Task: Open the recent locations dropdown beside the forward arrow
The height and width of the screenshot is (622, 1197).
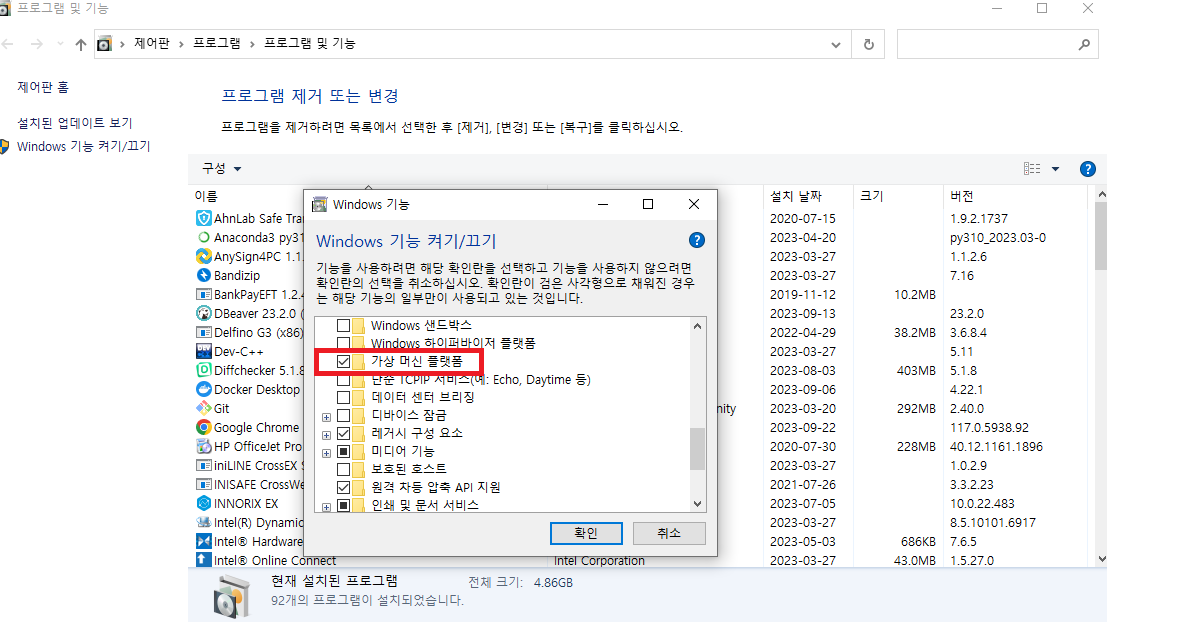Action: (x=60, y=44)
